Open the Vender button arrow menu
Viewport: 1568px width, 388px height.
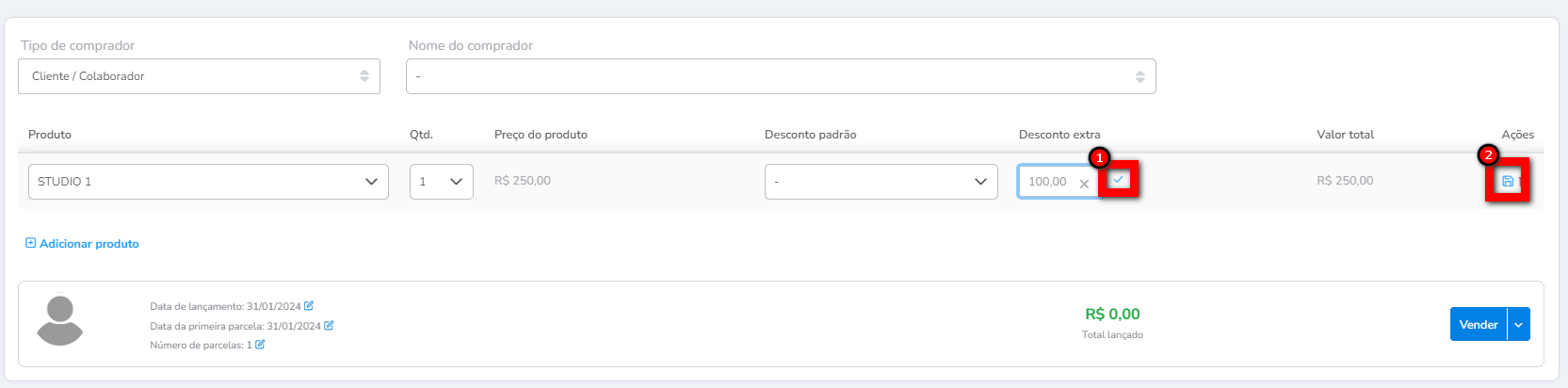pos(1518,325)
